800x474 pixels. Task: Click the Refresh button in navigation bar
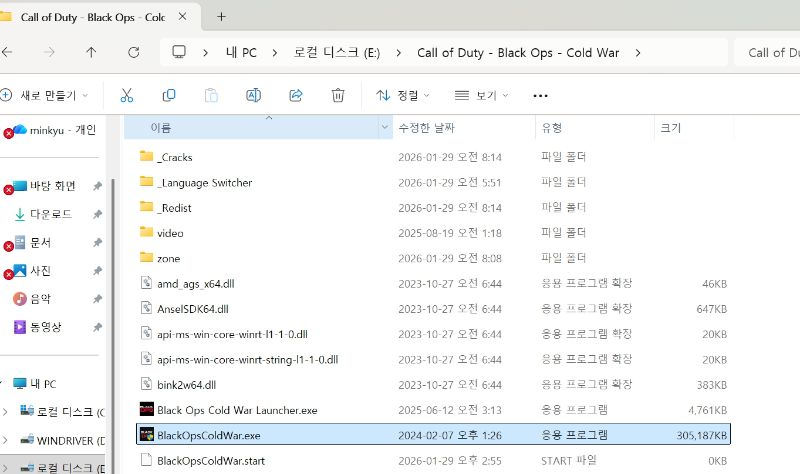click(x=133, y=53)
